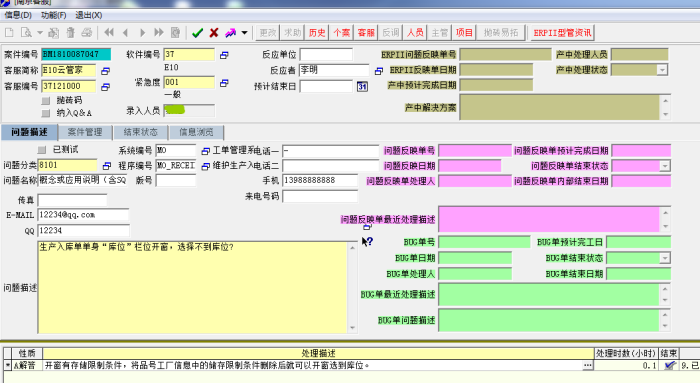Open the BUG单结束状态 dropdown
700x383 pixels.
tap(665, 258)
